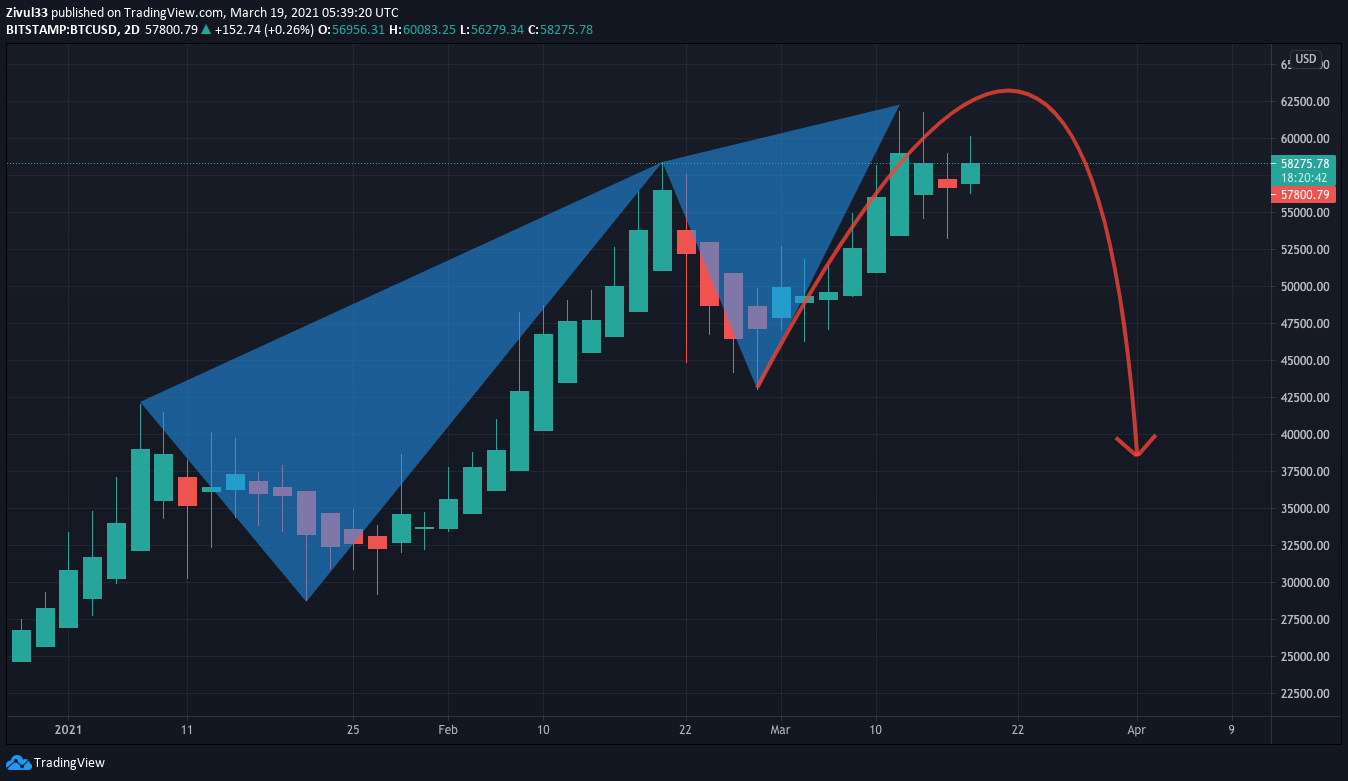The image size is (1348, 781).
Task: Click the Feb label on time axis
Action: point(448,730)
